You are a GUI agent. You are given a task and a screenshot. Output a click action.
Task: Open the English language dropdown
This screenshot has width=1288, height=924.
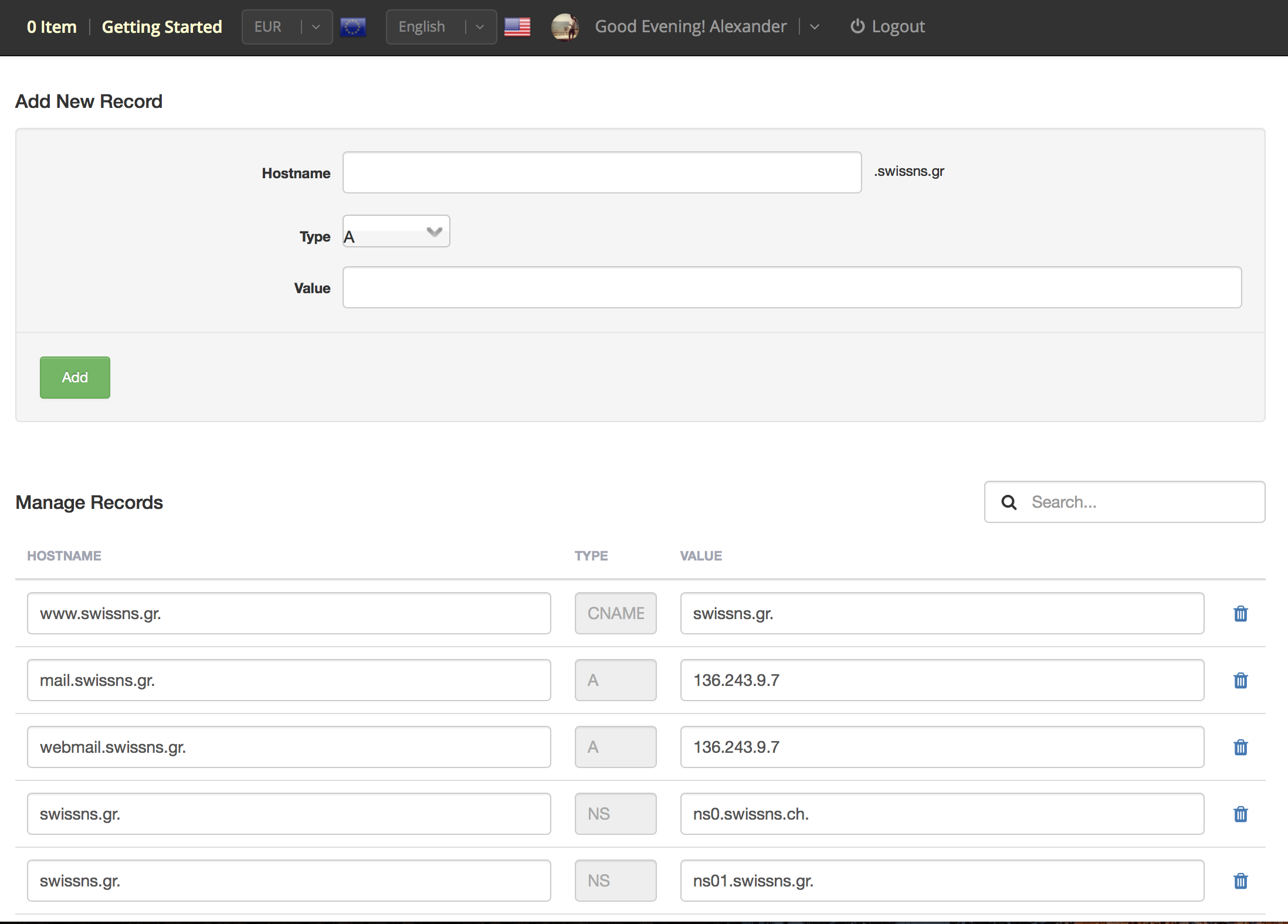tap(441, 27)
